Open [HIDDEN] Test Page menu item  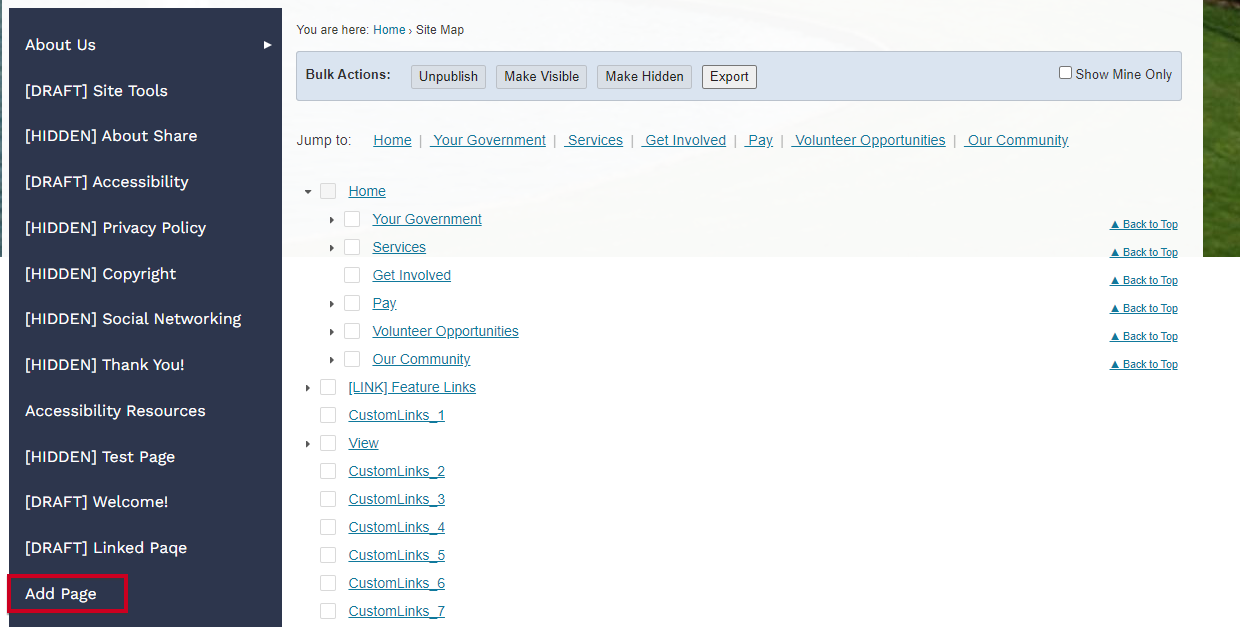(100, 457)
